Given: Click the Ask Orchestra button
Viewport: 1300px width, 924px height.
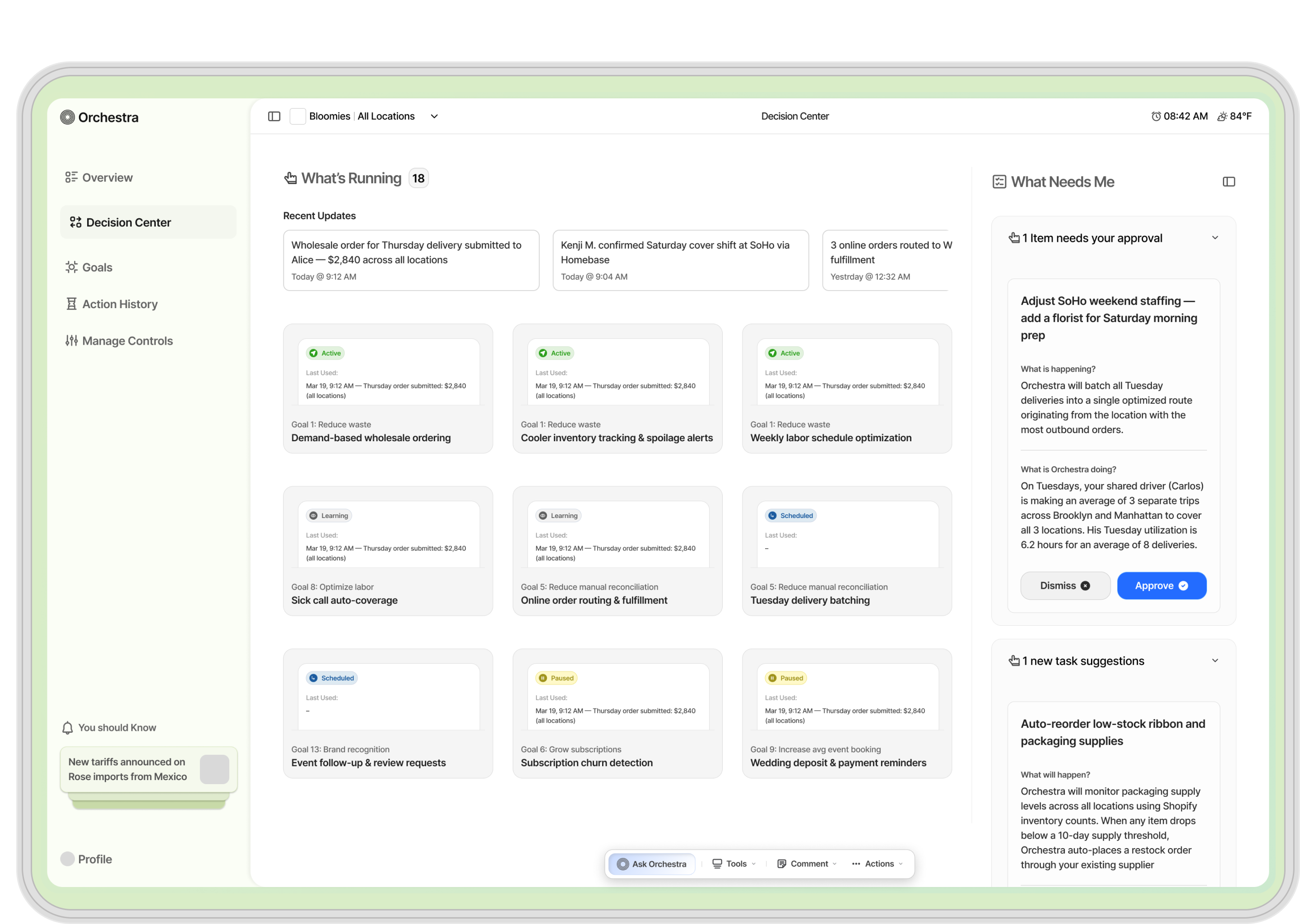Looking at the screenshot, I should point(652,864).
